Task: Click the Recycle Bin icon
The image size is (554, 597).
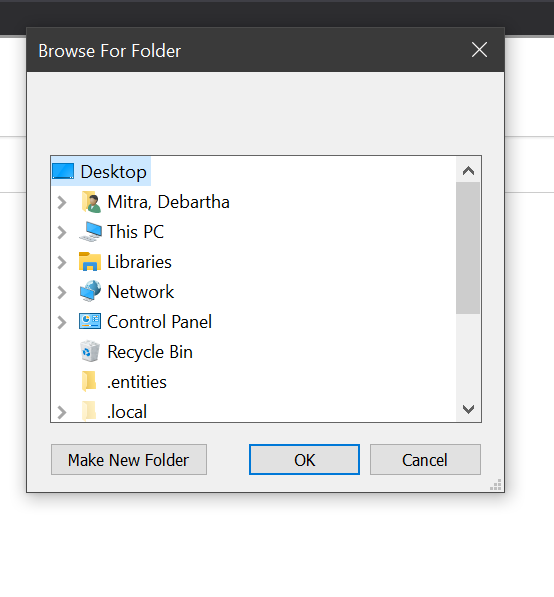Action: point(90,351)
